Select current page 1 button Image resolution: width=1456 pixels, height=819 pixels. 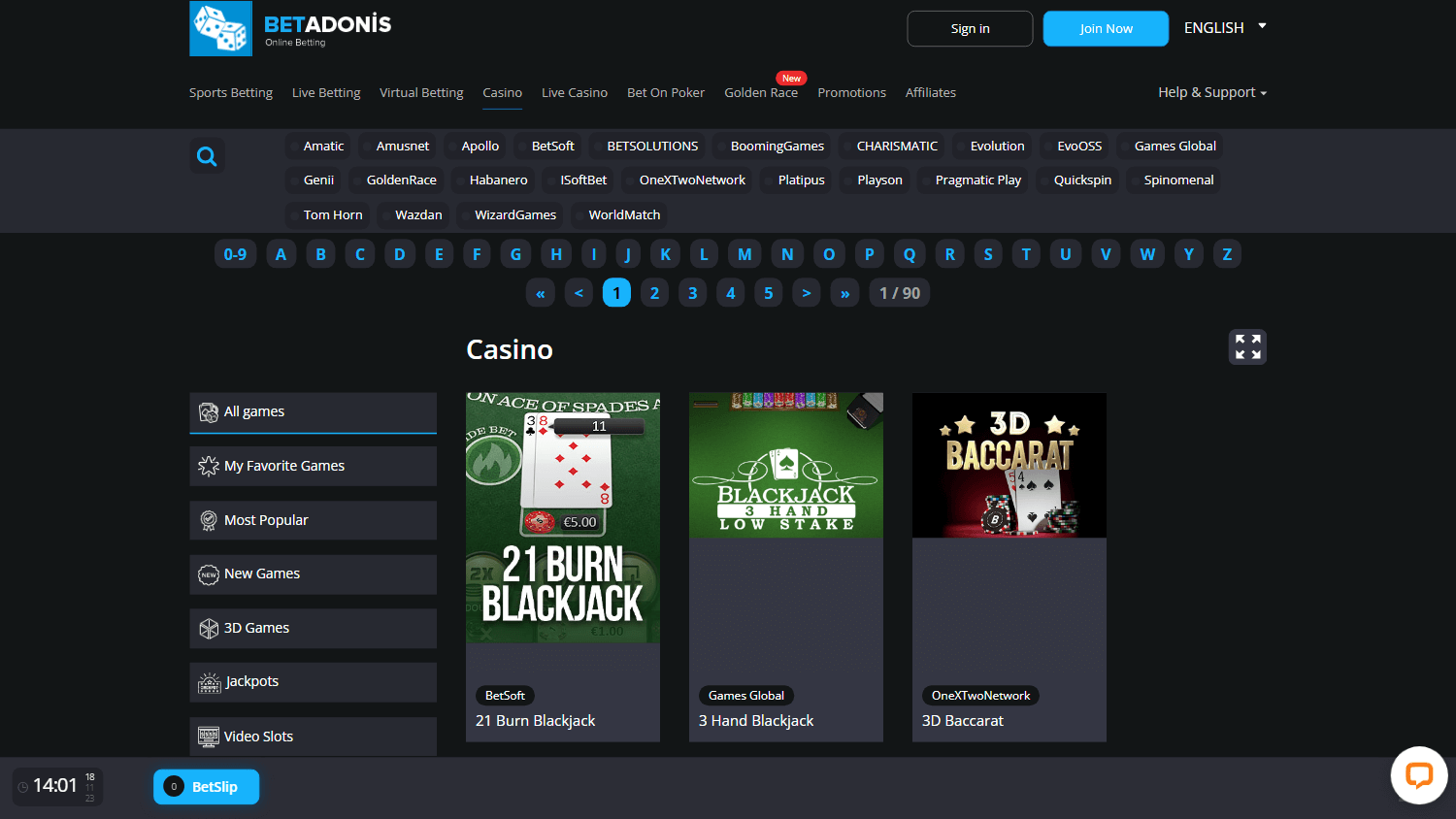click(616, 293)
